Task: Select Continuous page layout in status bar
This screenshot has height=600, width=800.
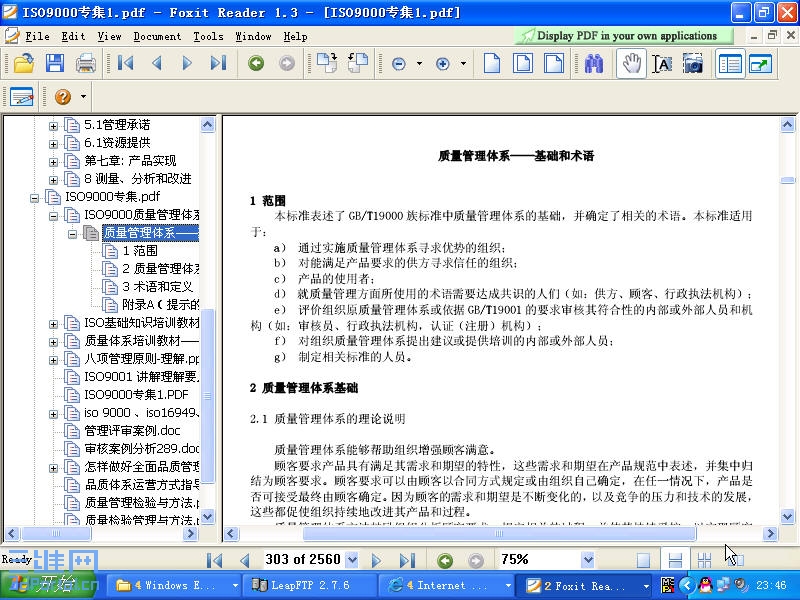Action: (x=675, y=560)
